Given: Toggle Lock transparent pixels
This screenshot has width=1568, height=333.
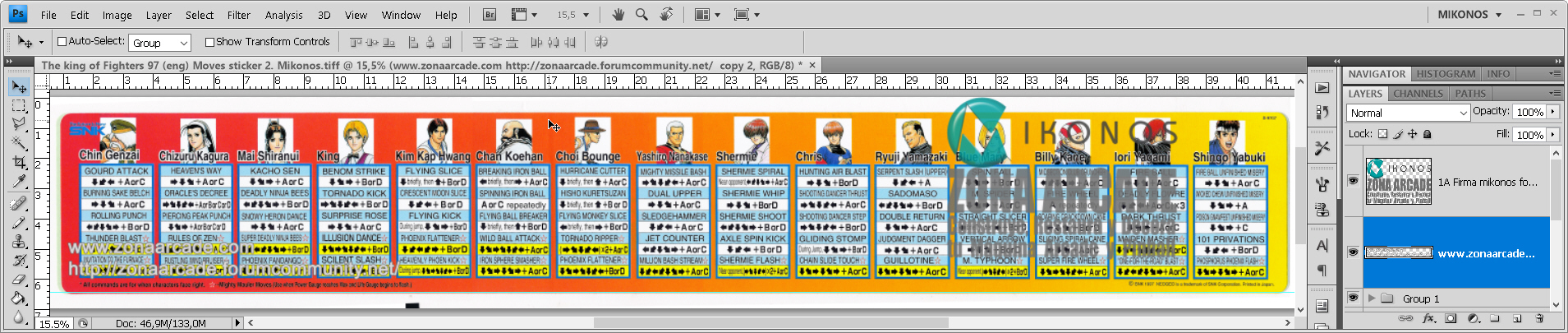Looking at the screenshot, I should tap(1382, 133).
